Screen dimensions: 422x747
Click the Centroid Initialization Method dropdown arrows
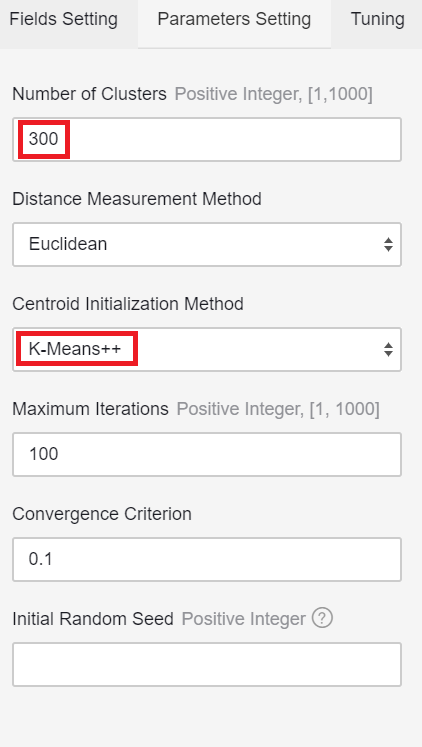point(388,349)
